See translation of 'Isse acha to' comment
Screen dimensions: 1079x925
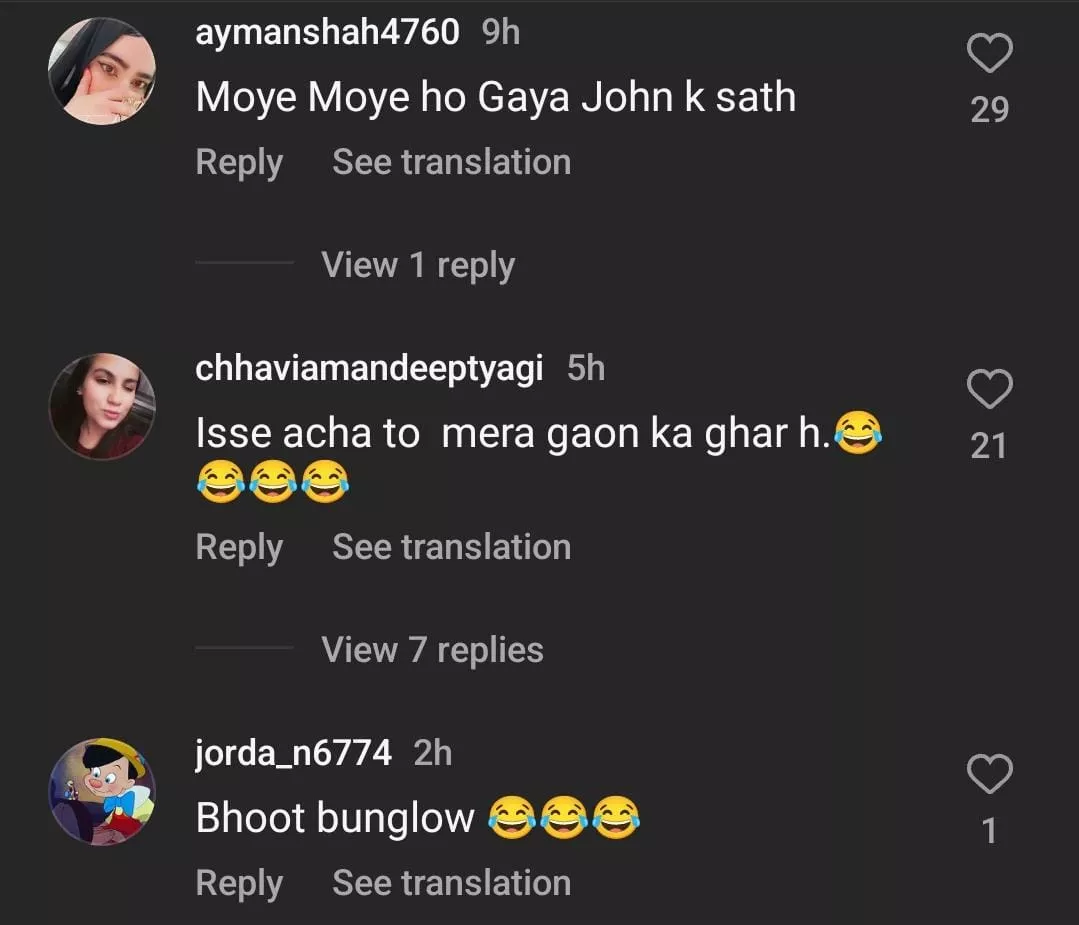pos(451,547)
